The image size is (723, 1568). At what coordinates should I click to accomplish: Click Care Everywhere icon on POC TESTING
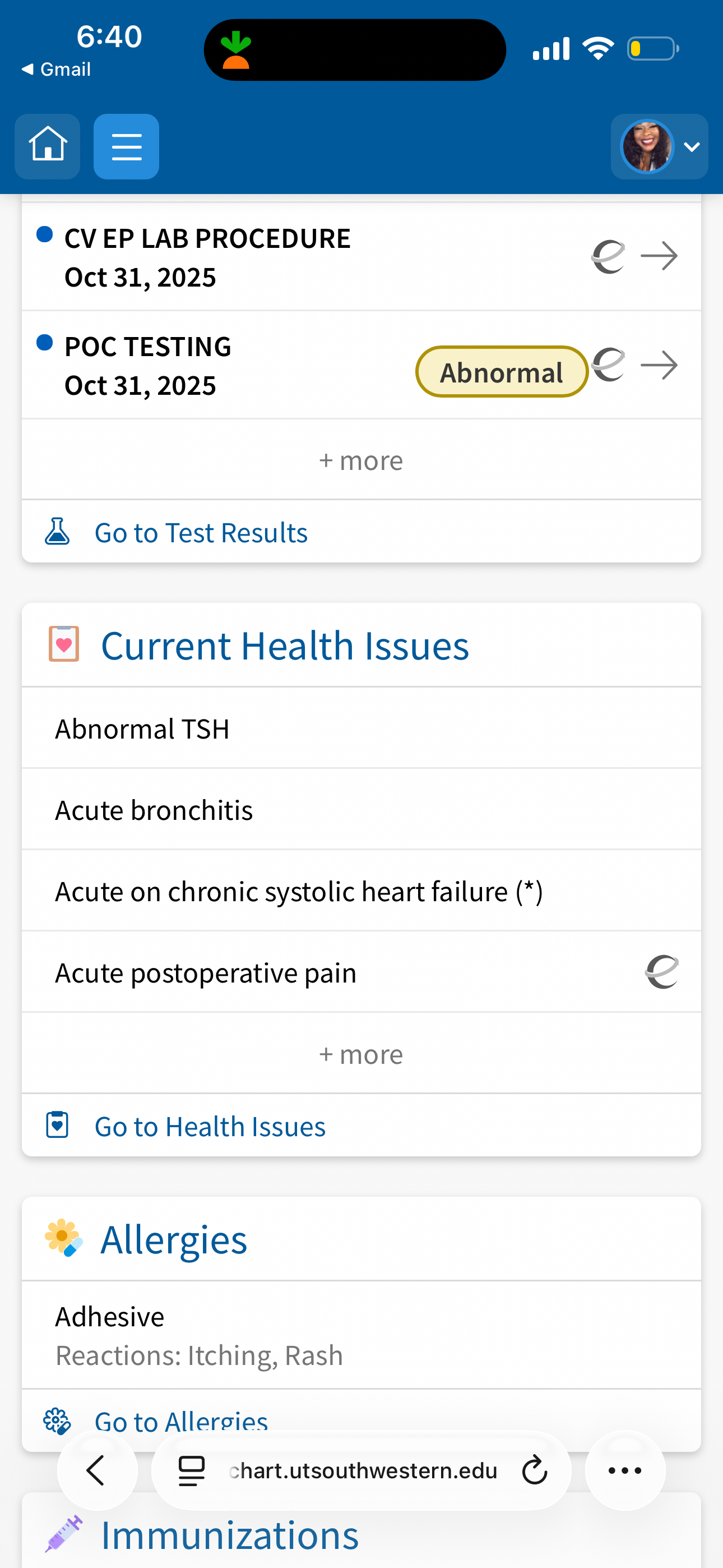click(609, 365)
